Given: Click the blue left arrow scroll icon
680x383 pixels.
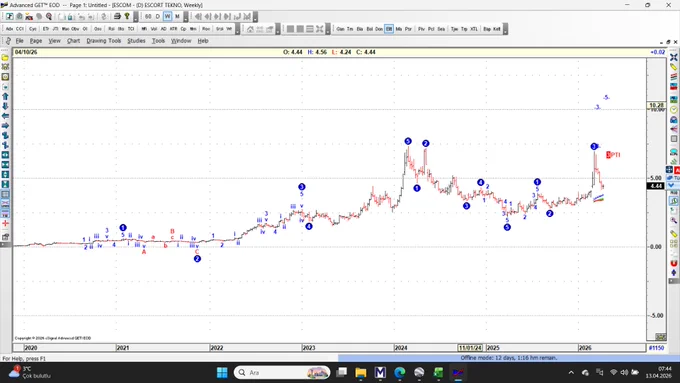Looking at the screenshot, I should pyautogui.click(x=5, y=116).
